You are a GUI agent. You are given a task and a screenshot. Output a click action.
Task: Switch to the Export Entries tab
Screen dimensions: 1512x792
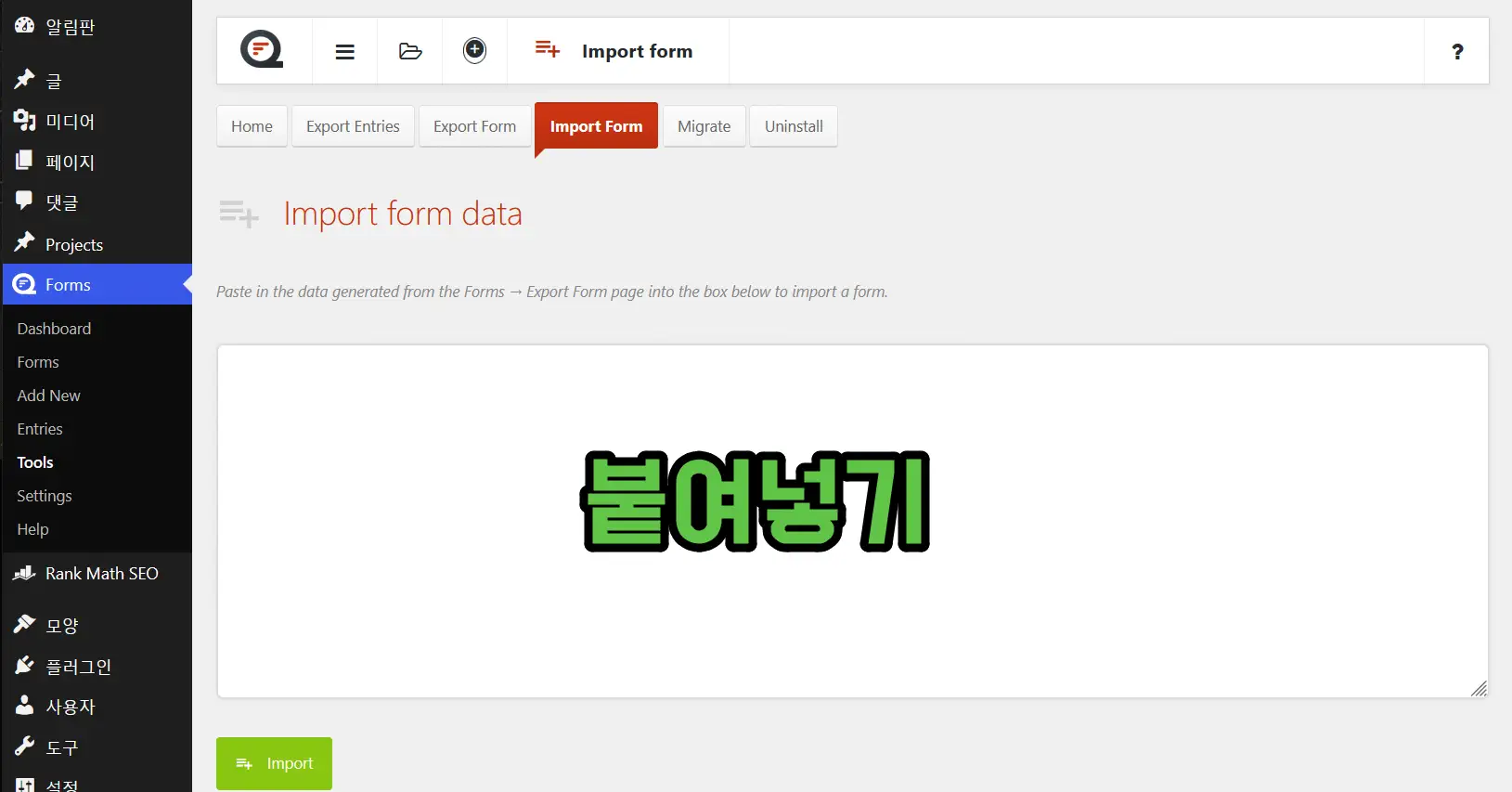click(x=353, y=126)
